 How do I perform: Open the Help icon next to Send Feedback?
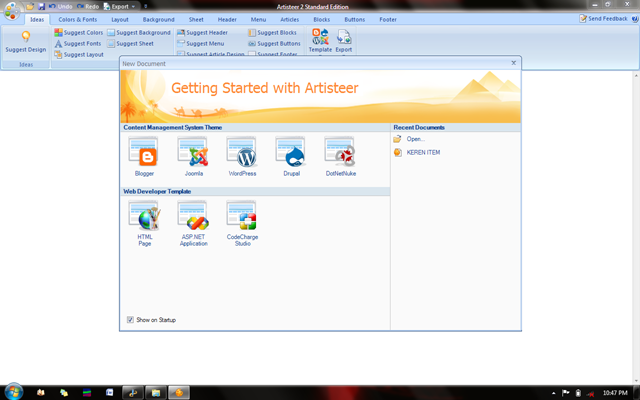[635, 19]
